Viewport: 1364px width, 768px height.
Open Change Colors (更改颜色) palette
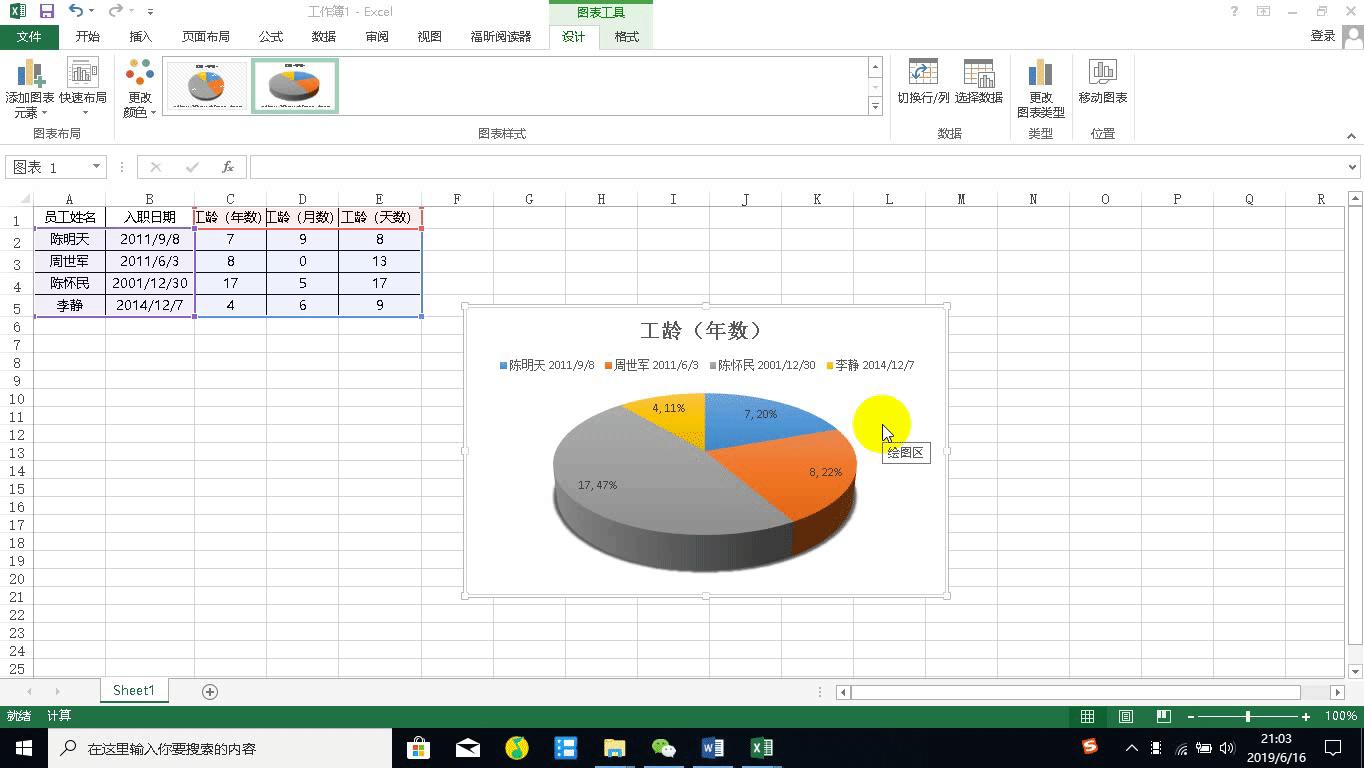click(140, 88)
